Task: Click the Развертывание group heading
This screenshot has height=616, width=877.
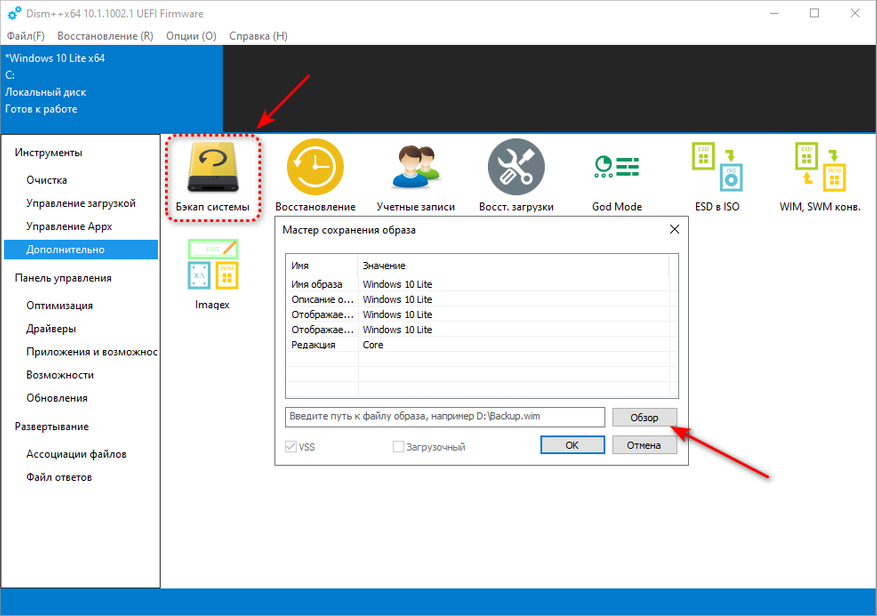Action: point(51,426)
